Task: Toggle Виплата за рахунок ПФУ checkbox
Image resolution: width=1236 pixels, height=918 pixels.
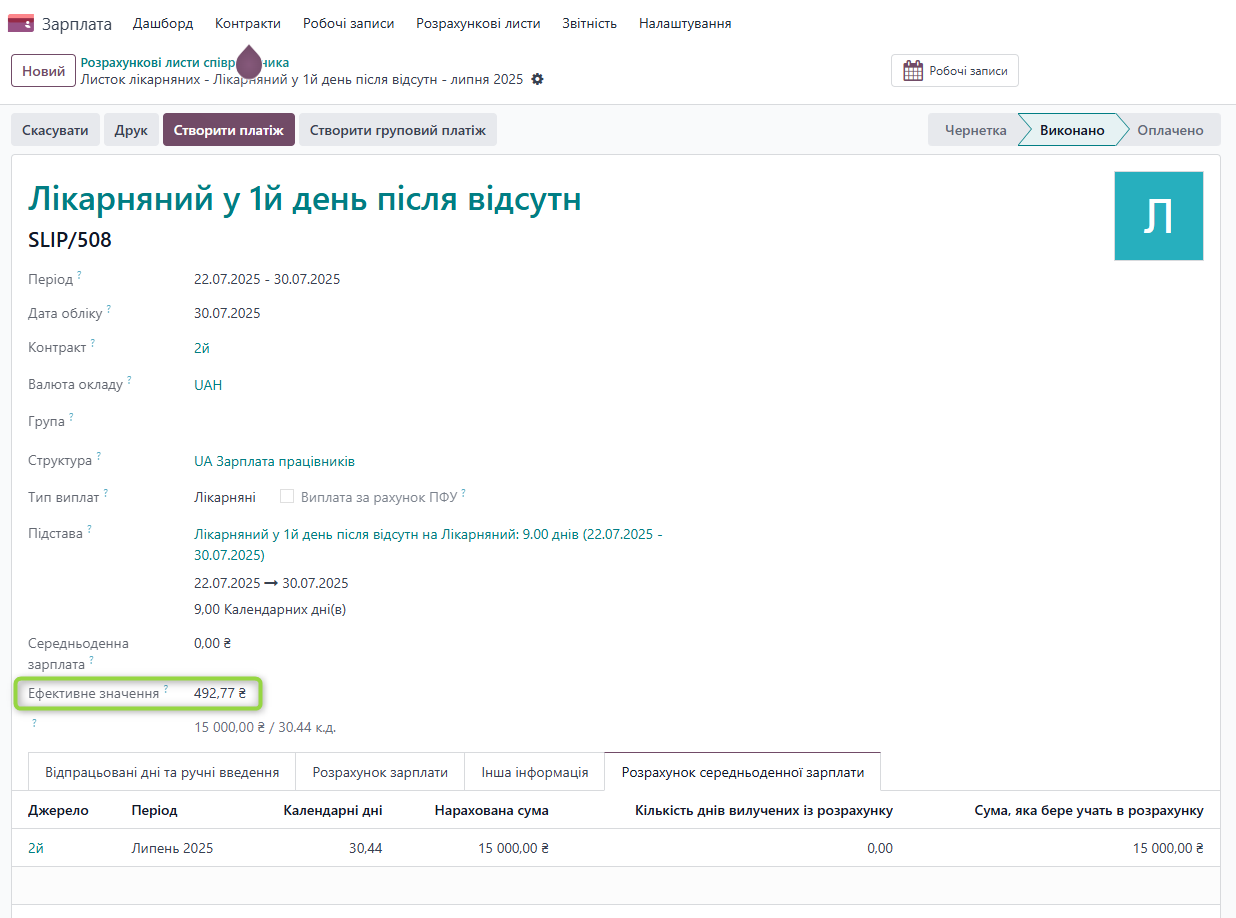Action: pyautogui.click(x=287, y=497)
